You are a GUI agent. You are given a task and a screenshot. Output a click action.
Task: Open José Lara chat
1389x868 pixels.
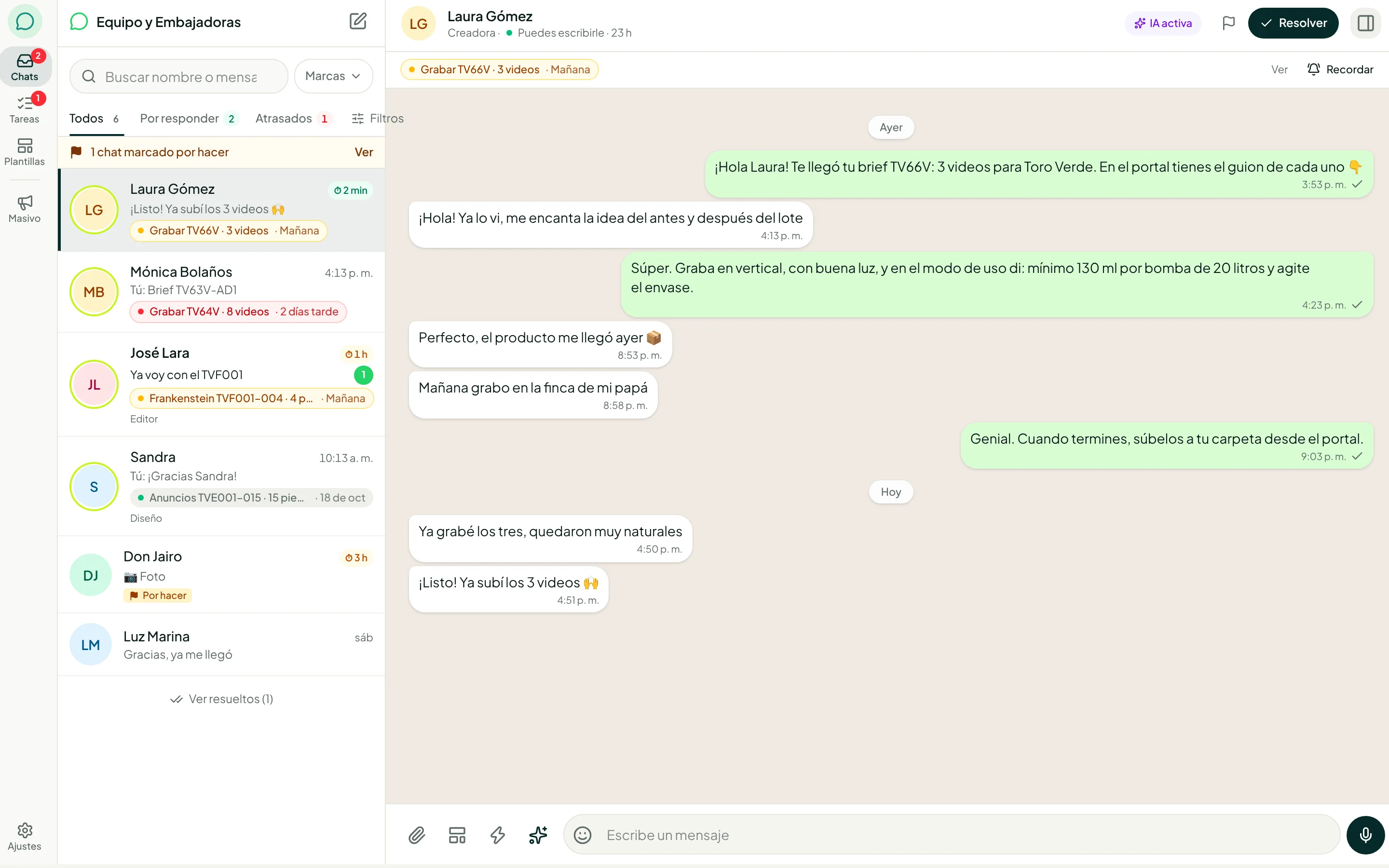[x=221, y=384]
